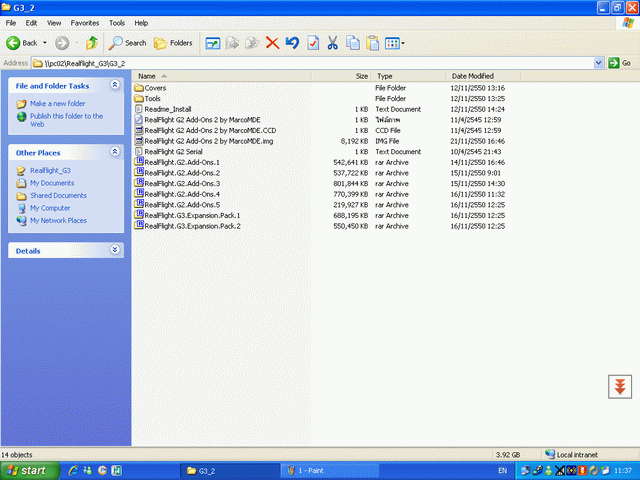Open the Tools menu
The image size is (640, 480).
[x=117, y=22]
